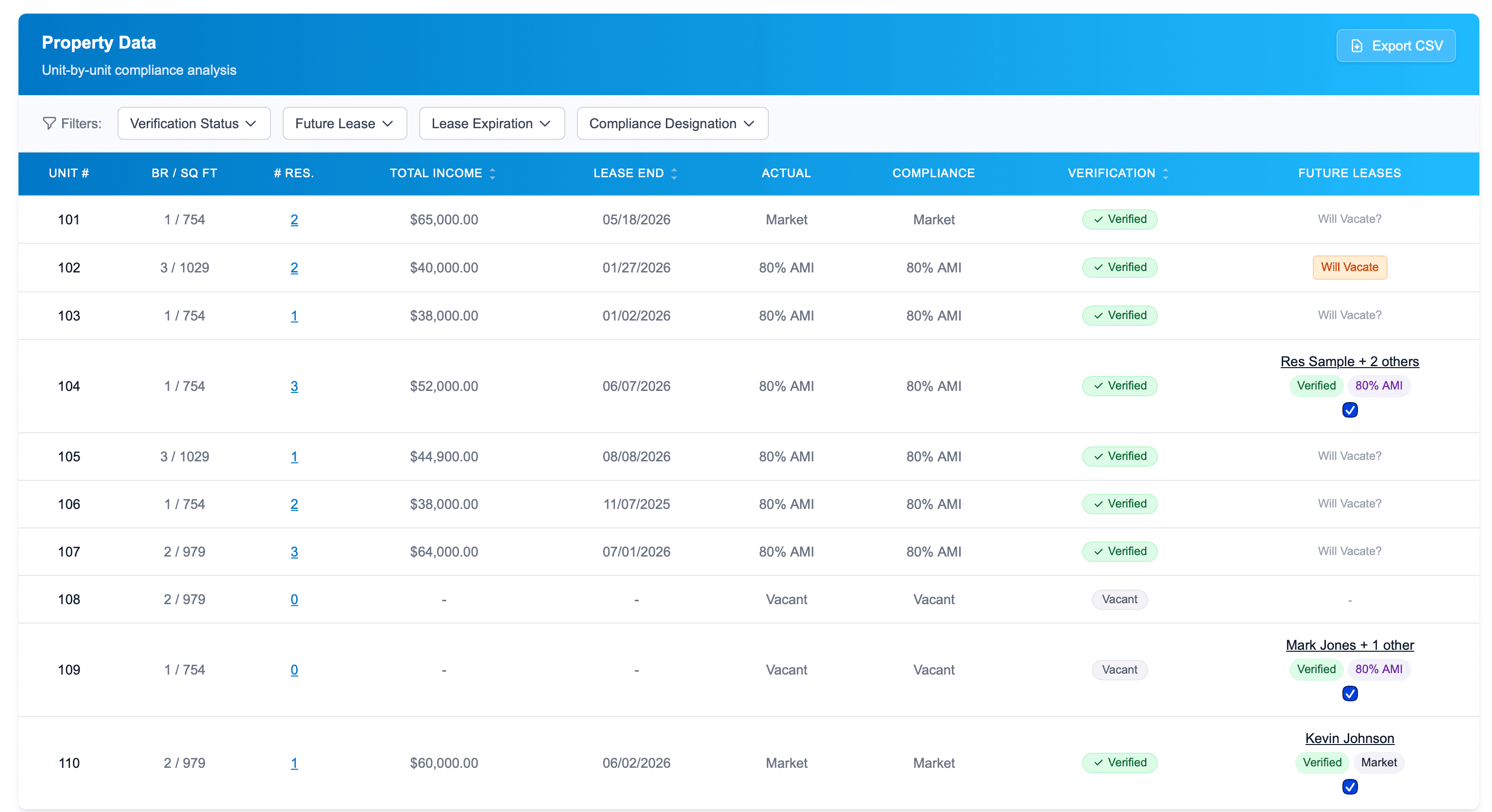
Task: Open the Res Sample + 2 others link
Action: tap(1350, 361)
